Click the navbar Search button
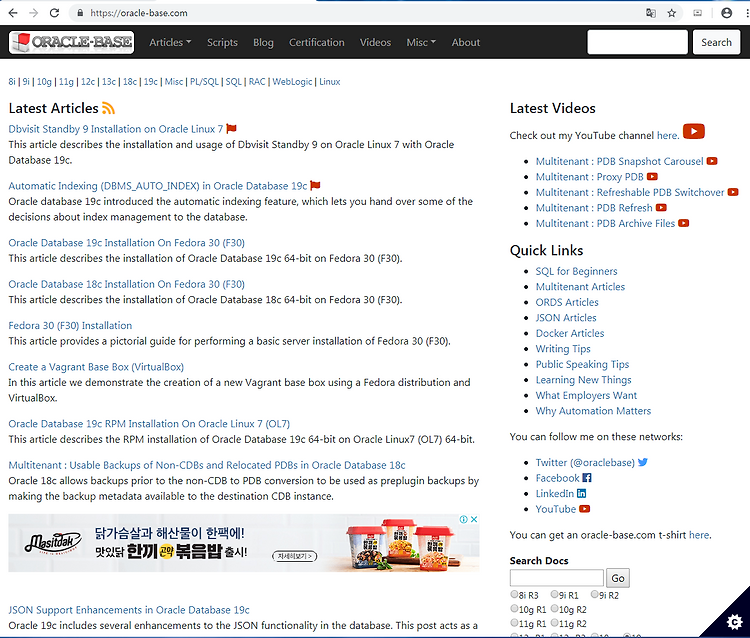Viewport: 750px width, 638px height. (716, 42)
